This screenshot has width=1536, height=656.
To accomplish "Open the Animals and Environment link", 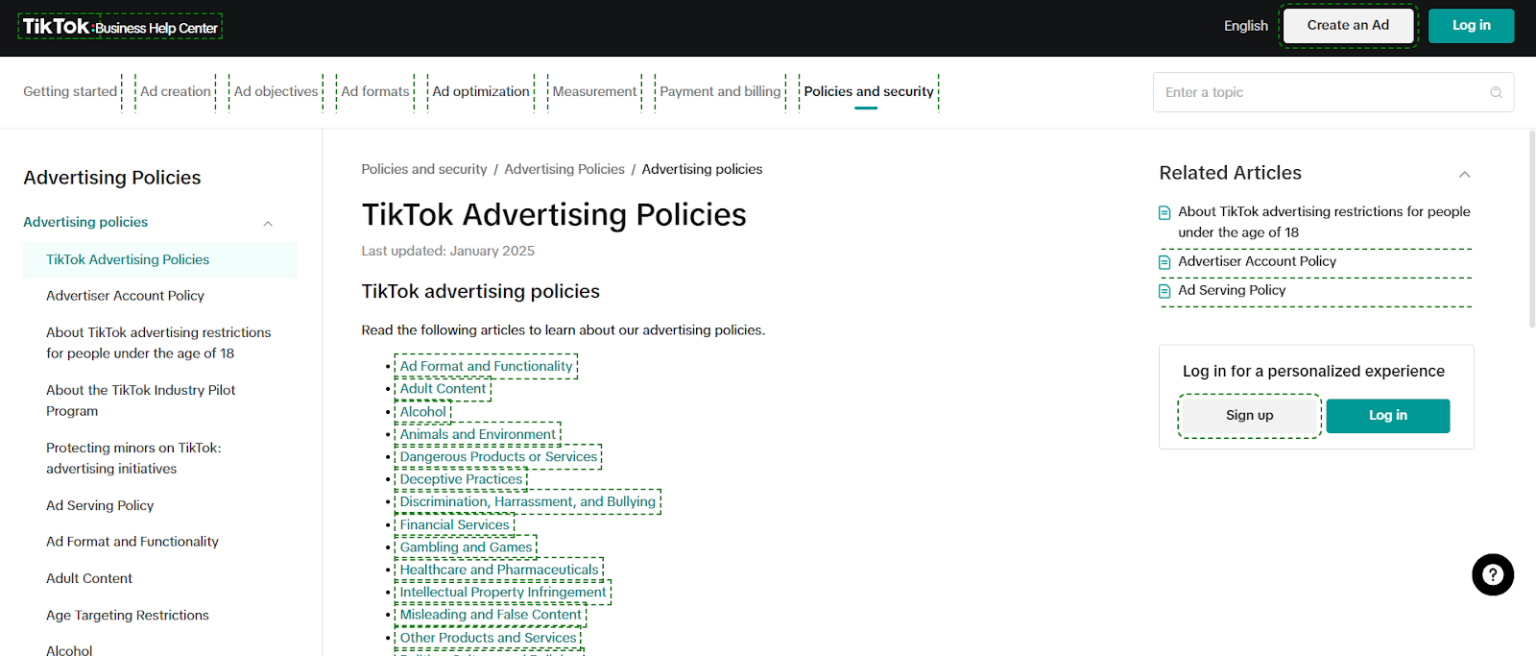I will 478,434.
